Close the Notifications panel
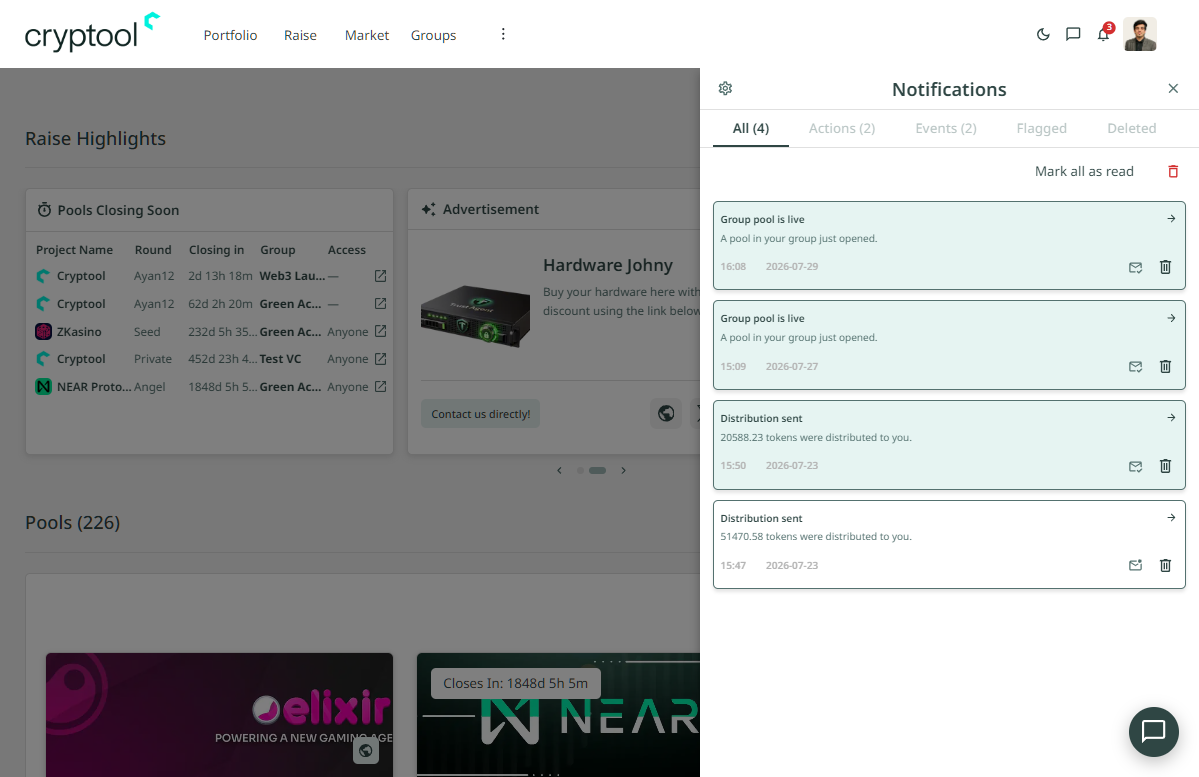The height and width of the screenshot is (777, 1199). click(1173, 89)
